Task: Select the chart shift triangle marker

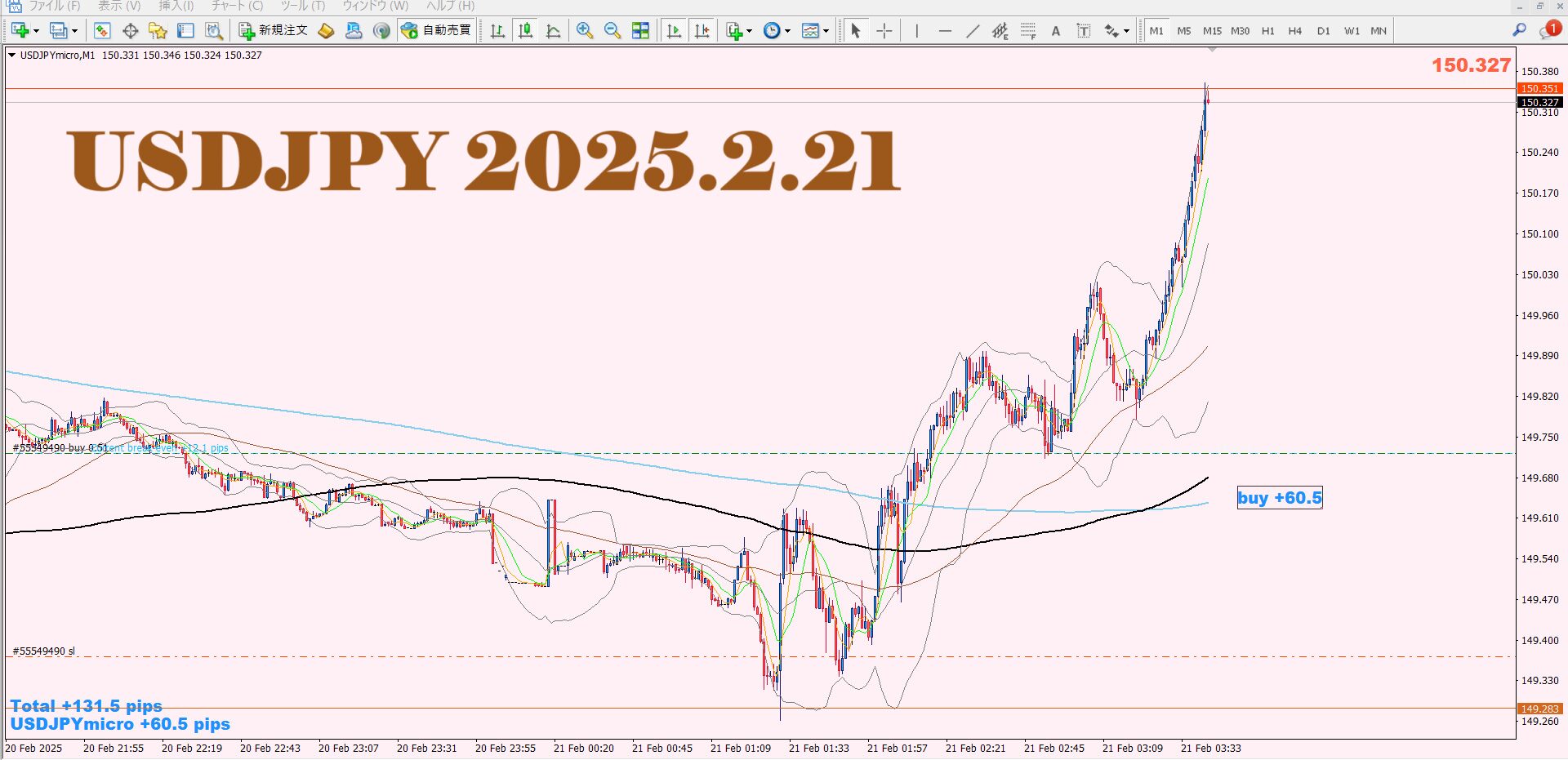Action: coord(1212,50)
